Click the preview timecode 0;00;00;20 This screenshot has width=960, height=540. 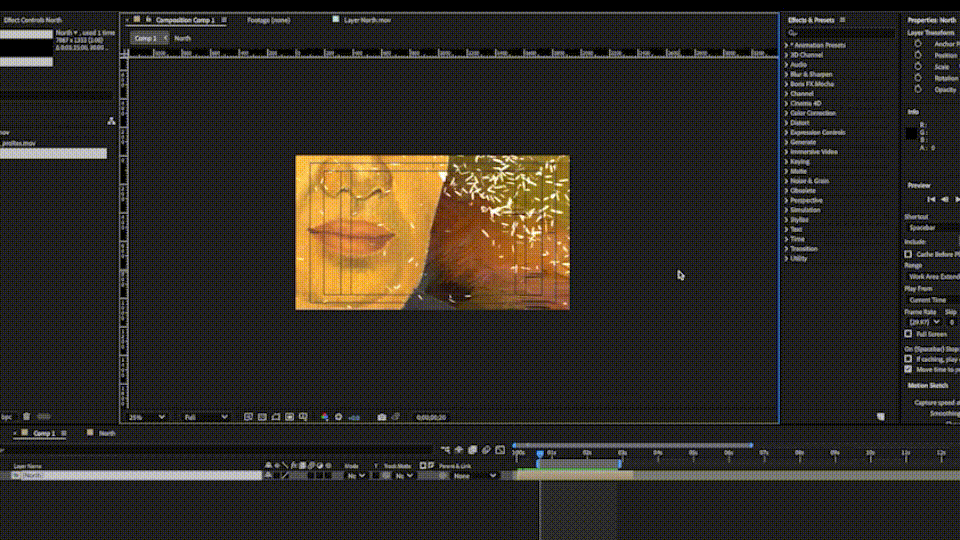click(x=431, y=417)
